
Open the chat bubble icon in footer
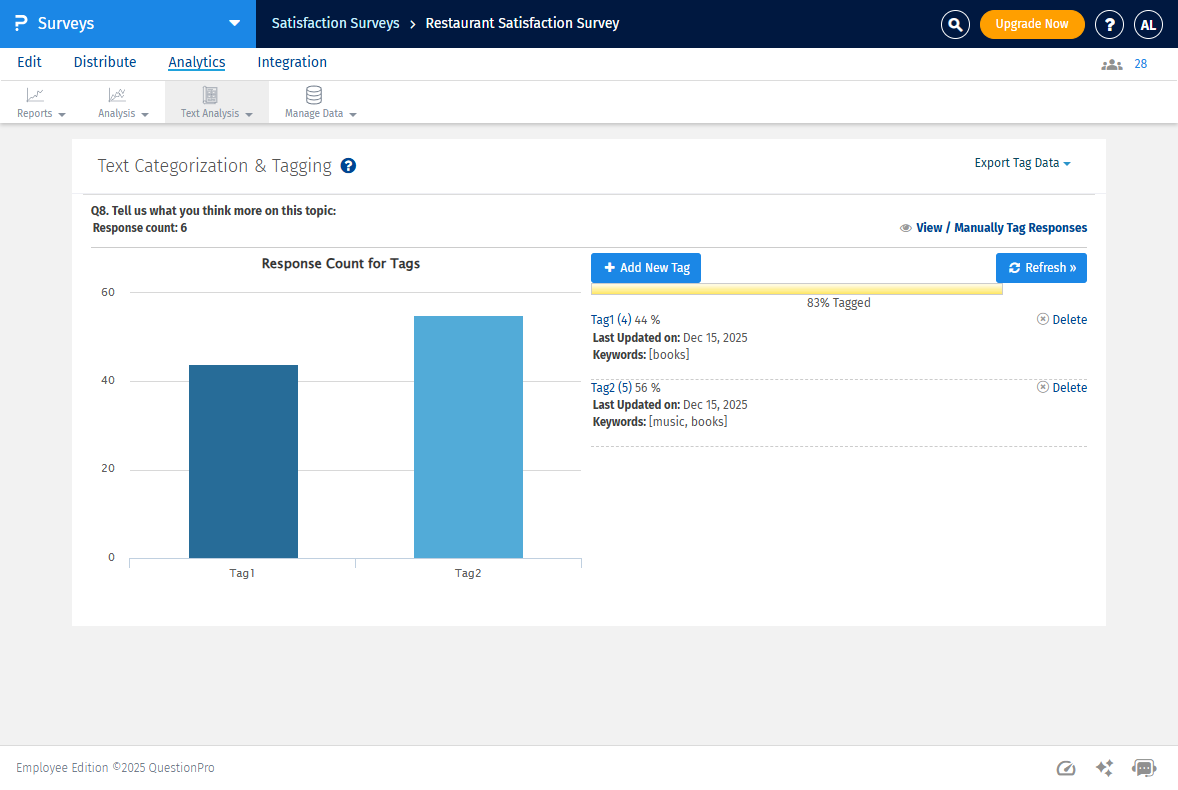click(x=1144, y=768)
